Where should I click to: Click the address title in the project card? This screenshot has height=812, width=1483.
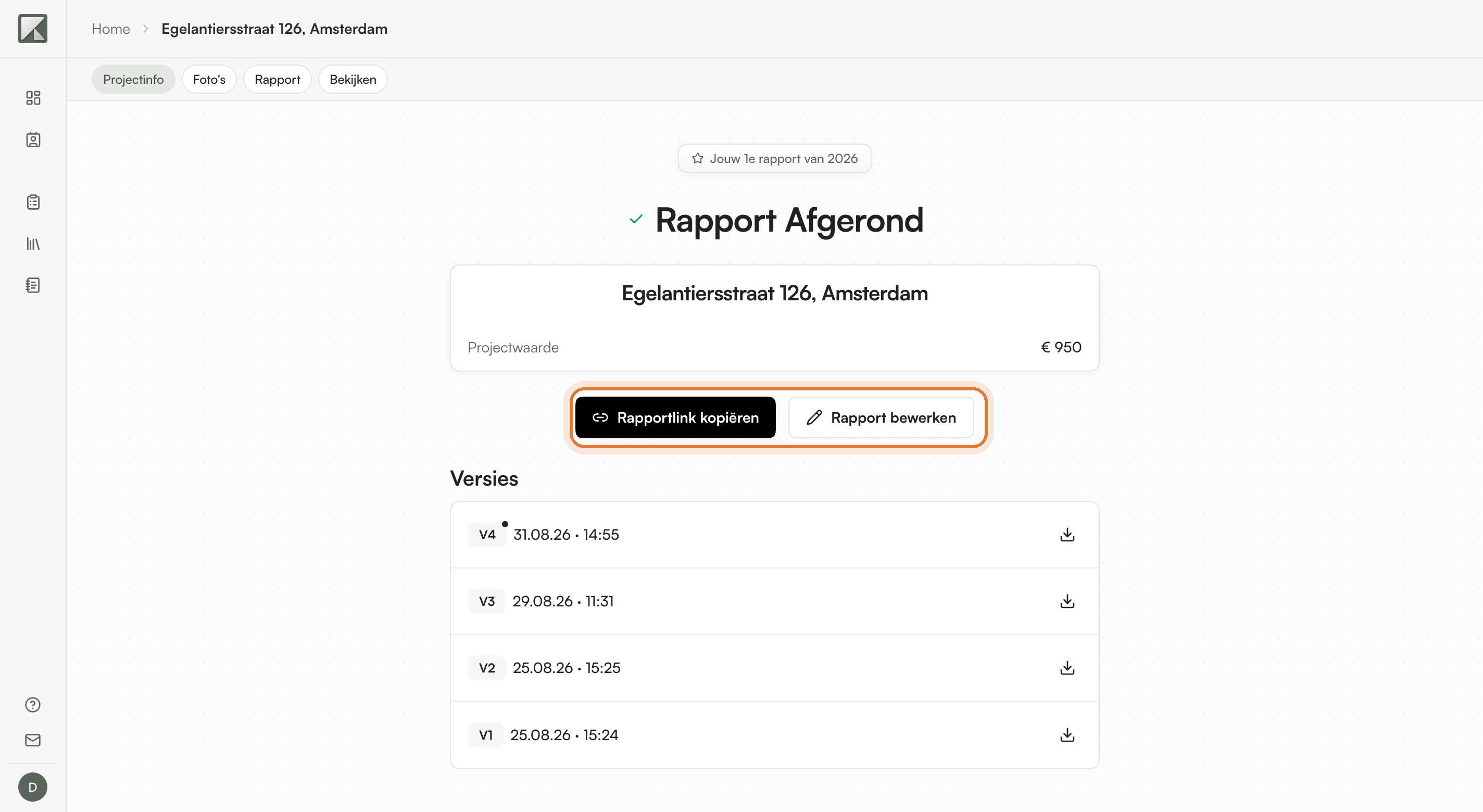pyautogui.click(x=774, y=294)
